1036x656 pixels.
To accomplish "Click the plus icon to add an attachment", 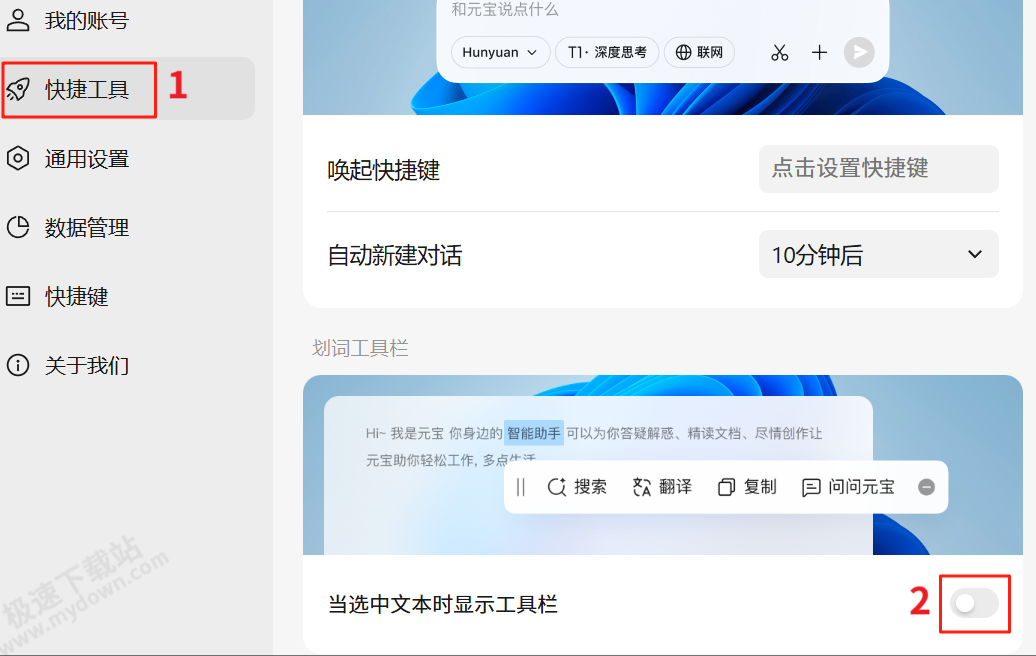I will (x=819, y=52).
